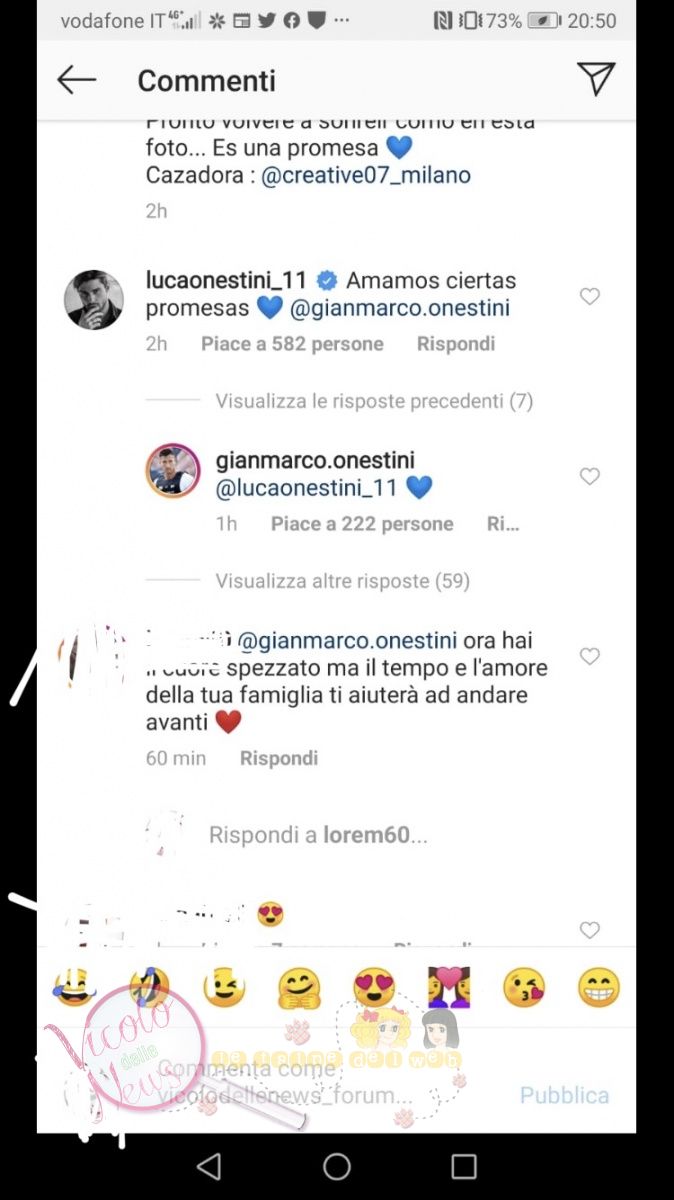Tap Rispondi under lucaonestini_11's comment

456,344
